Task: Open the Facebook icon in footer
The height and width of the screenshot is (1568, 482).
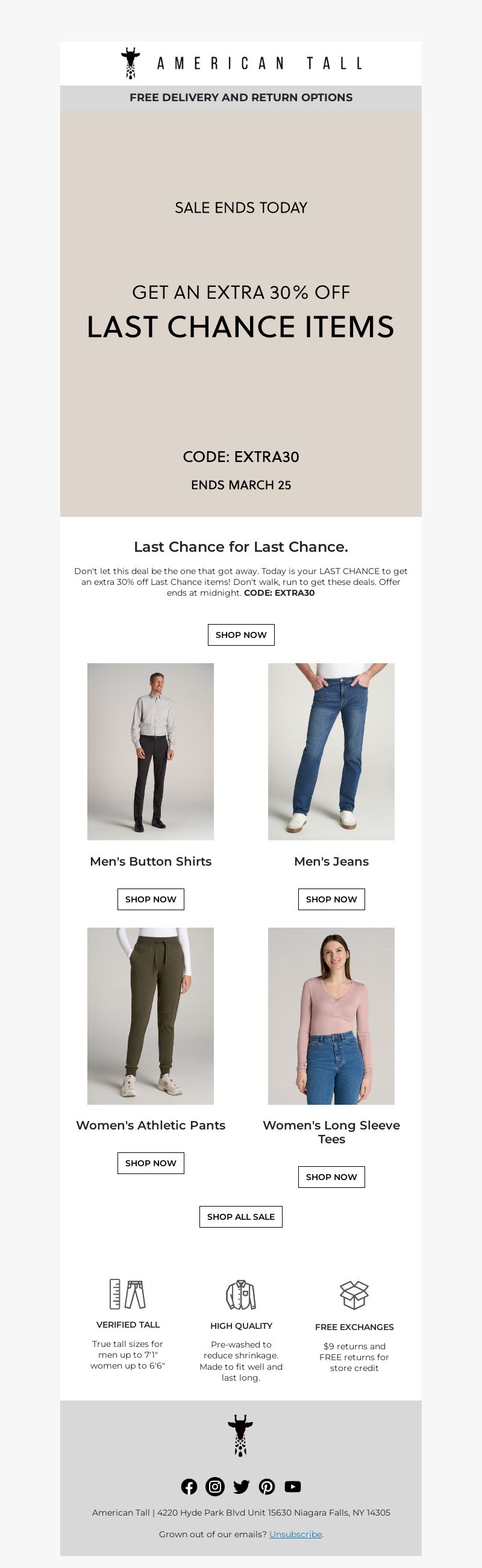Action: [189, 1487]
